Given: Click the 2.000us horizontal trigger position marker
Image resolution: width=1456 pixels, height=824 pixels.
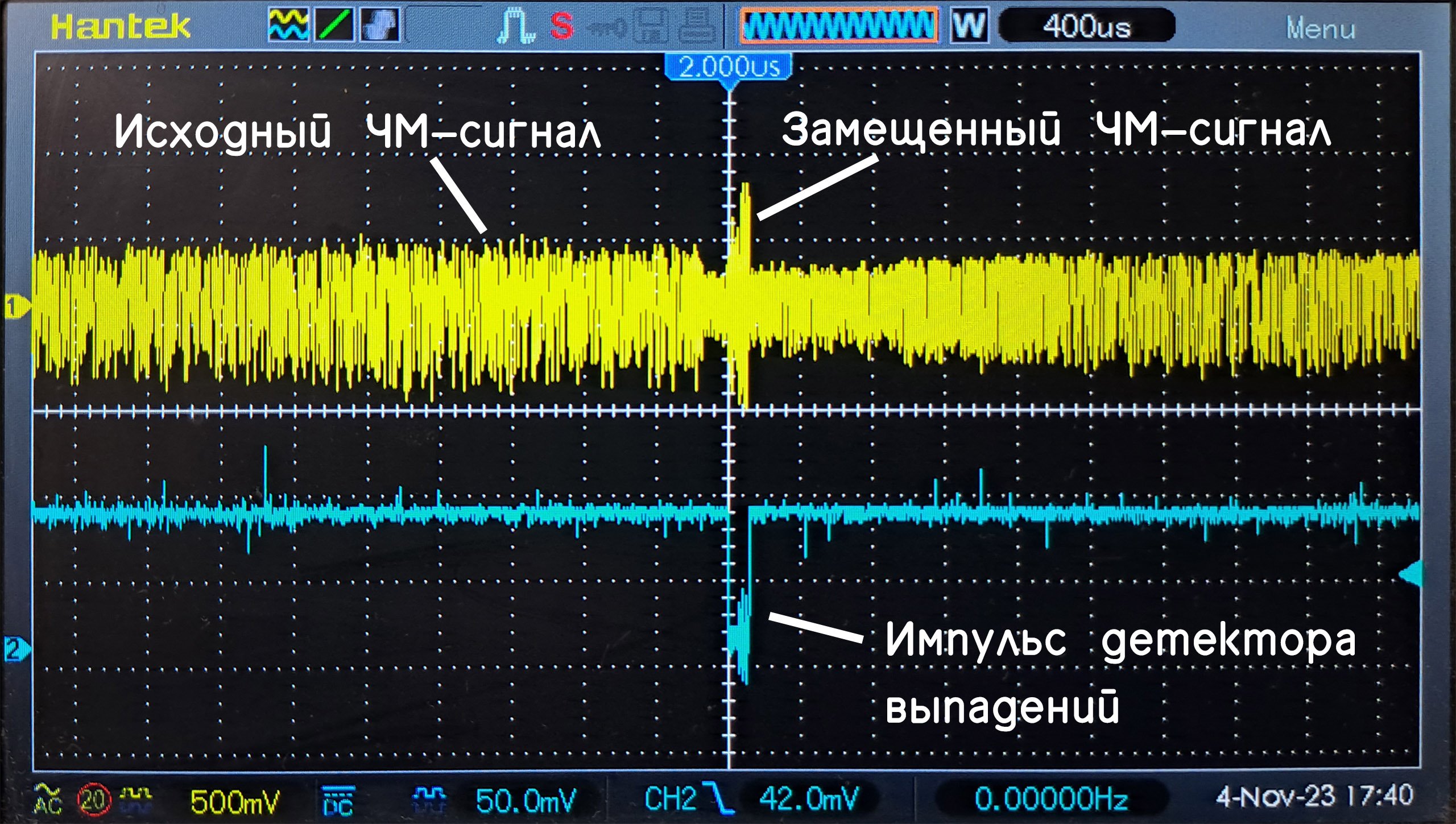Looking at the screenshot, I should (x=729, y=68).
